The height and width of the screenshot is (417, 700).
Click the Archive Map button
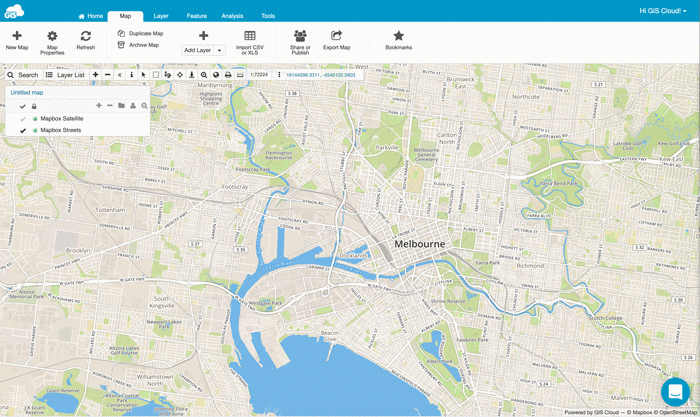tap(139, 45)
